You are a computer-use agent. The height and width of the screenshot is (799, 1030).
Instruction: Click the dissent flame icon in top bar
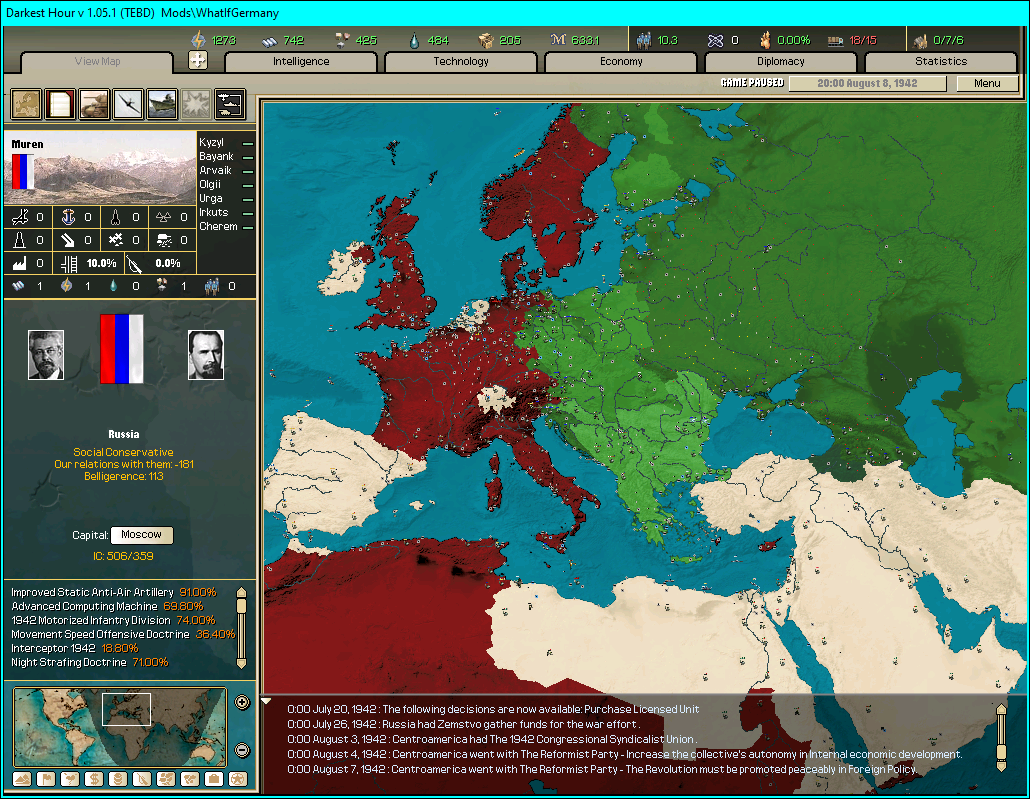click(765, 41)
